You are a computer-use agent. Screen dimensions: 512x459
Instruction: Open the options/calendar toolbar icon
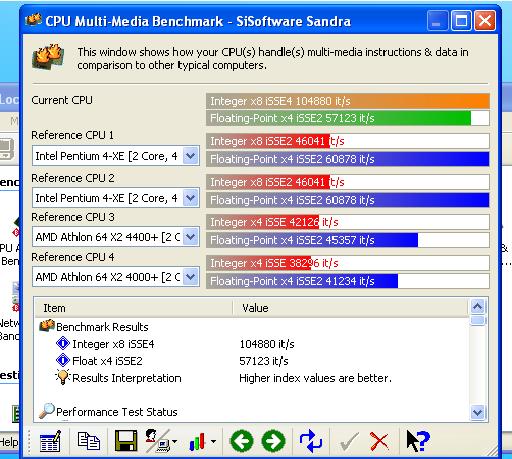(x=50, y=441)
